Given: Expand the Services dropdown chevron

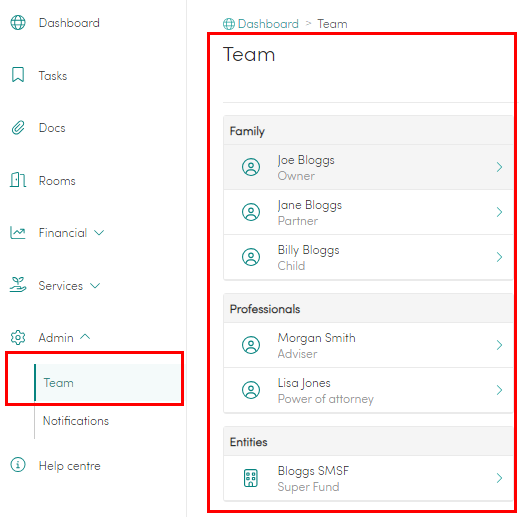Looking at the screenshot, I should (95, 286).
